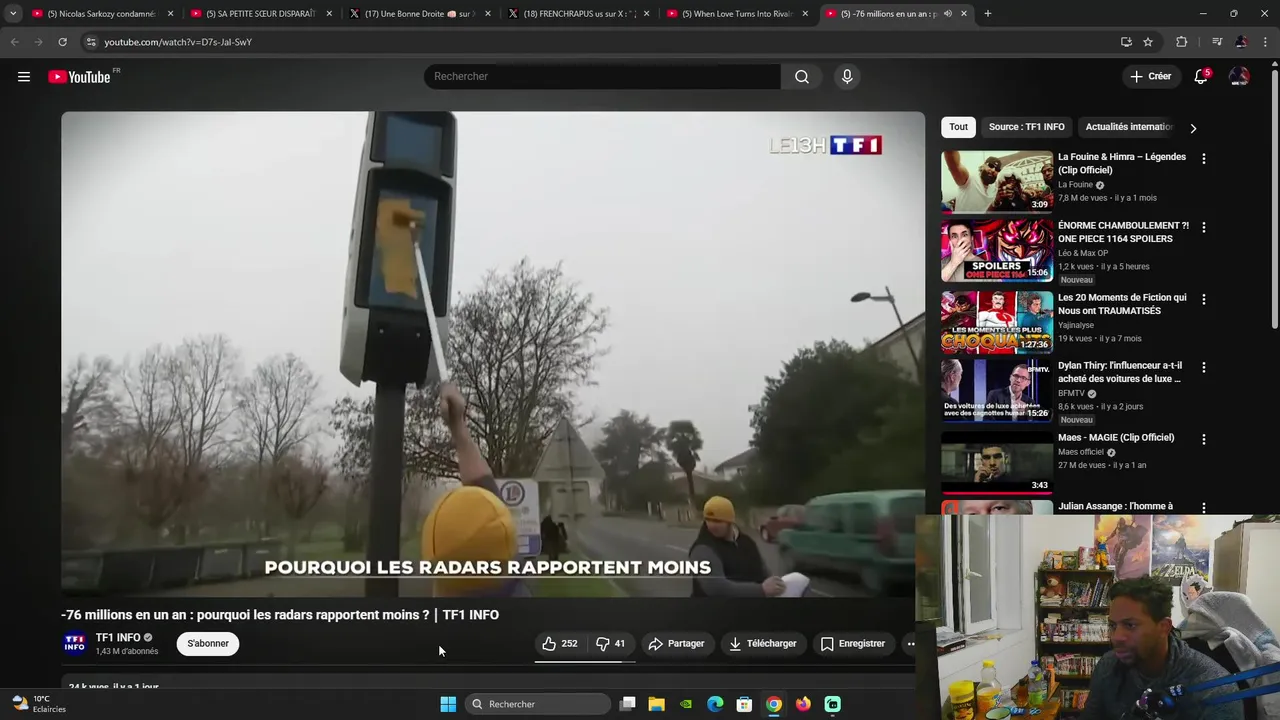Click the Créer create button
1280x720 pixels.
tap(1151, 77)
